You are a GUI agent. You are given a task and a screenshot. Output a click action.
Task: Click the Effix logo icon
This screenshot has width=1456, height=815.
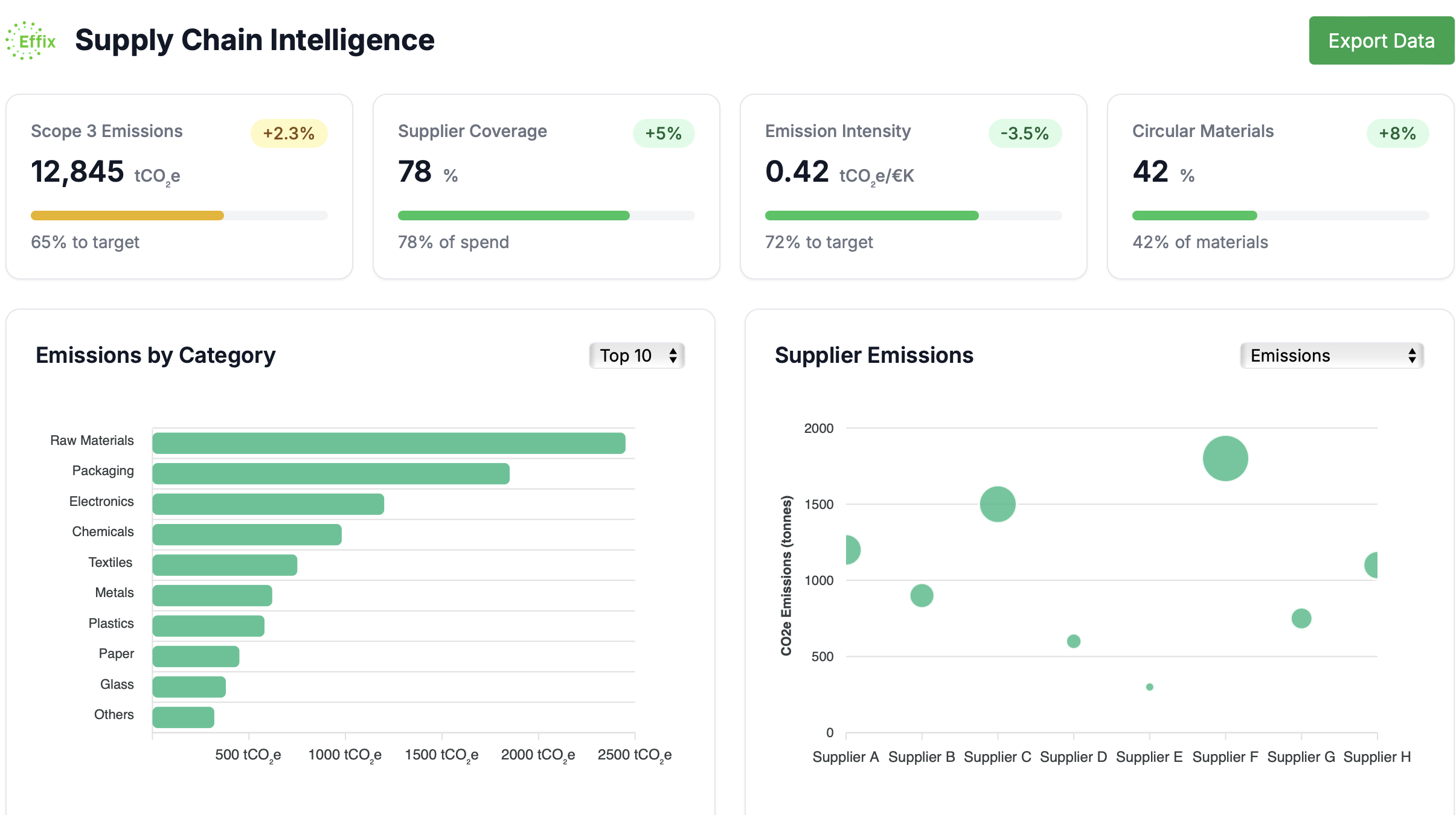coord(30,40)
